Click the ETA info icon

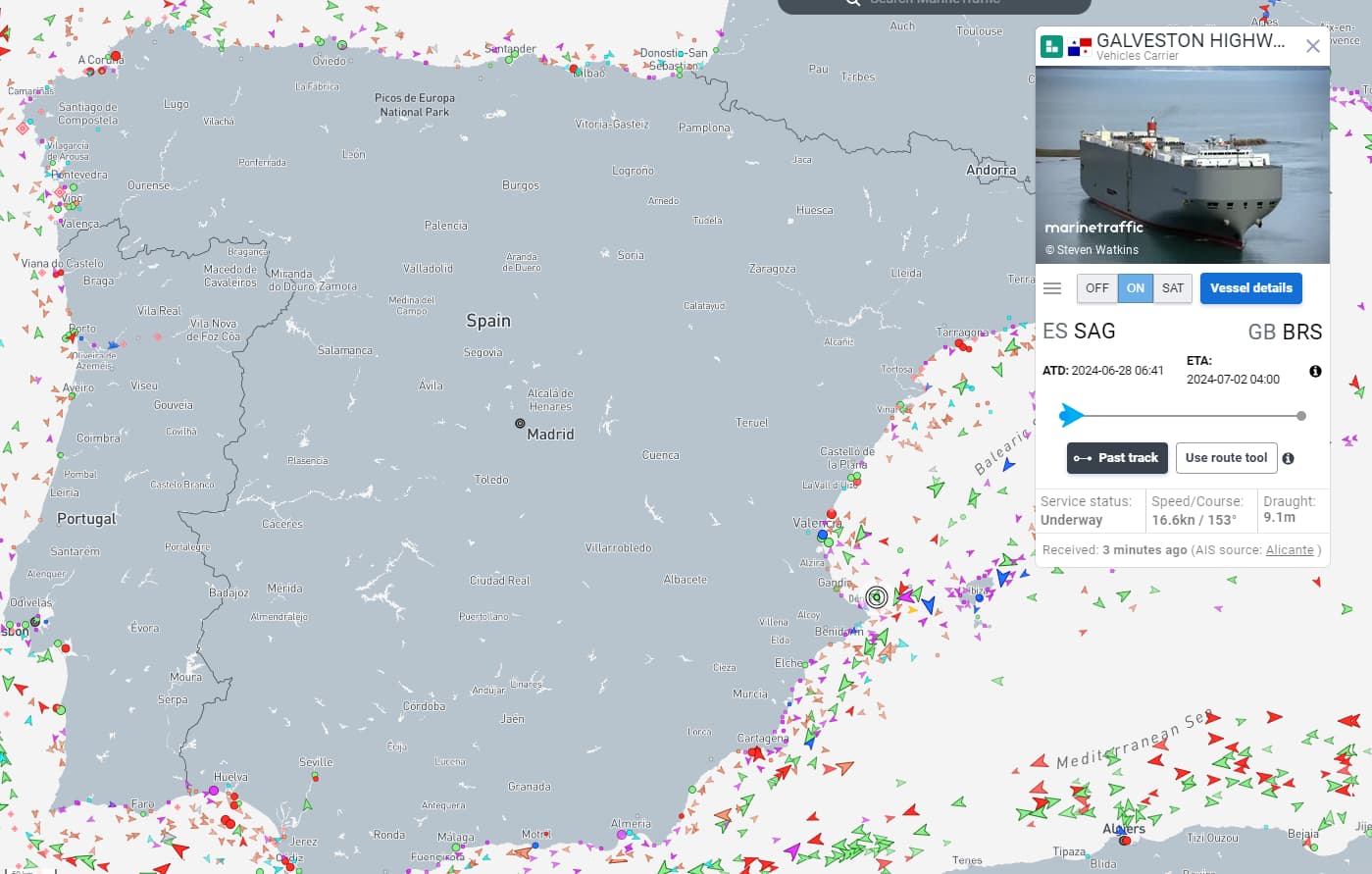1315,371
